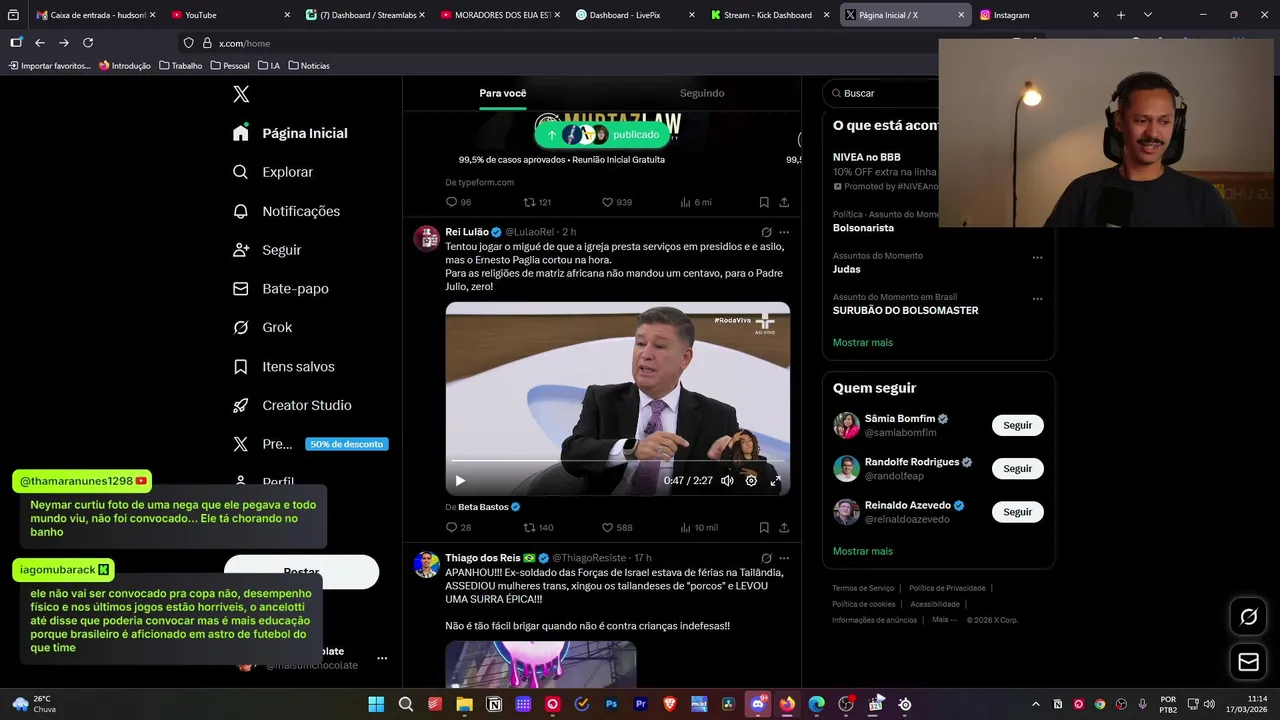Expand the video to fullscreen
Screen dimensions: 1280x720
775,481
